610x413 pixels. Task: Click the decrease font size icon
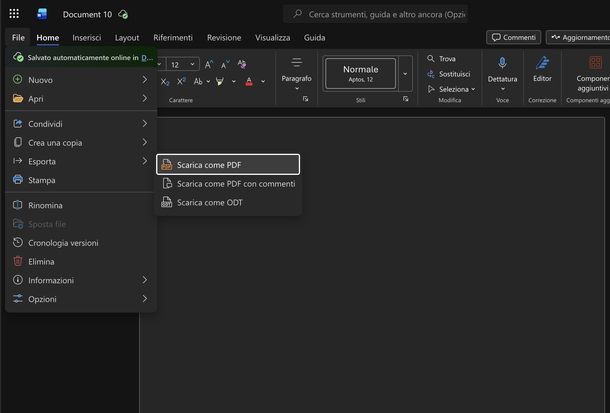[225, 65]
